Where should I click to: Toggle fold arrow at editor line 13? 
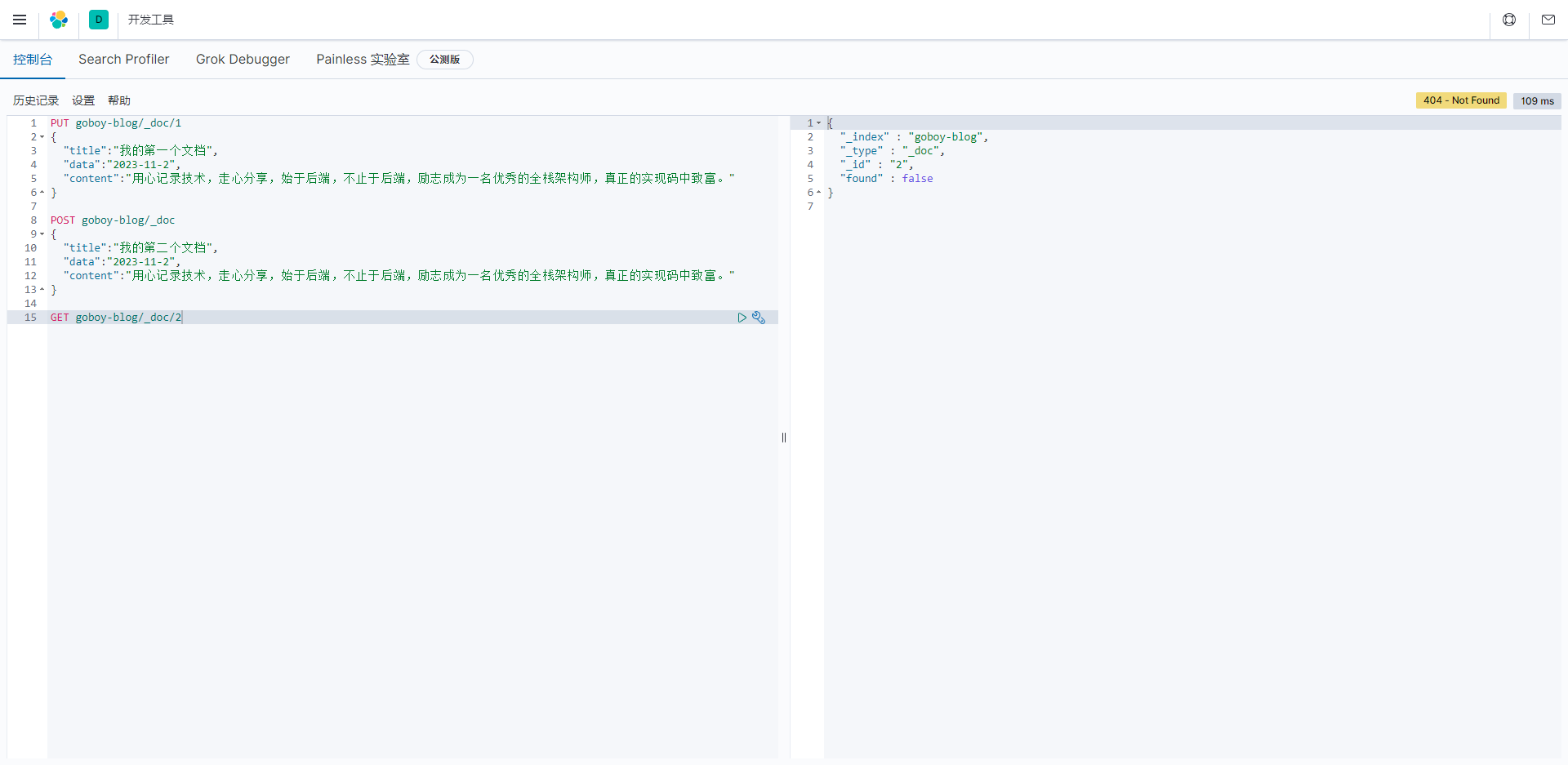click(x=42, y=290)
